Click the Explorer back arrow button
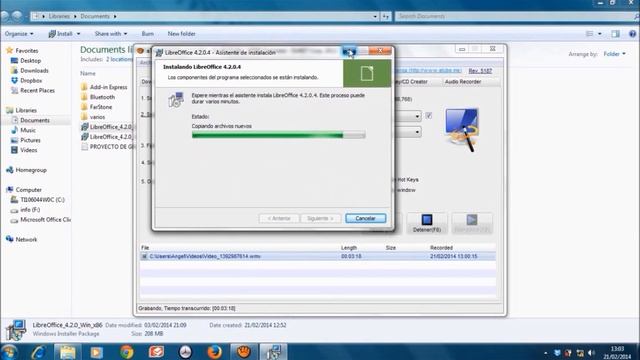The image size is (640, 360). click(5, 16)
